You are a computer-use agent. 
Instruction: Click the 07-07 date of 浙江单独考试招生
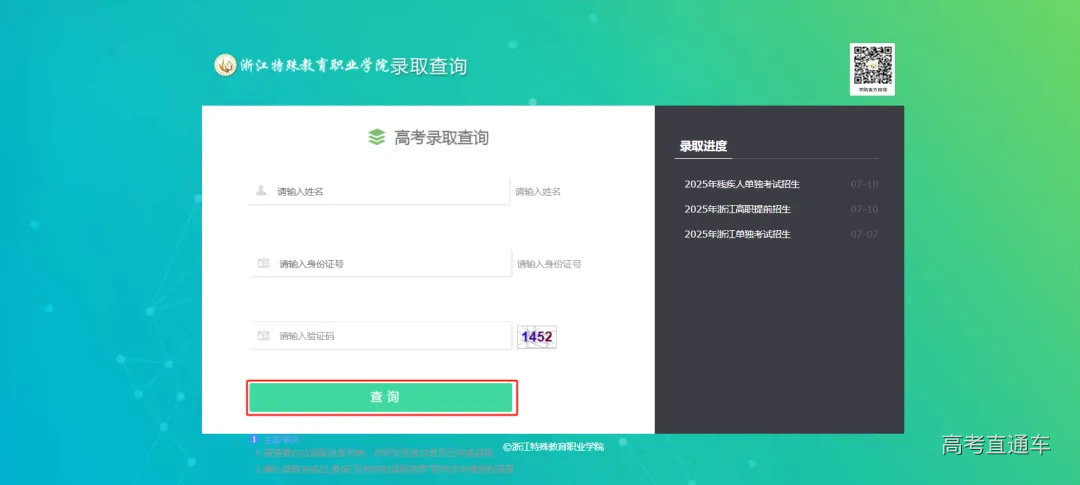point(864,234)
